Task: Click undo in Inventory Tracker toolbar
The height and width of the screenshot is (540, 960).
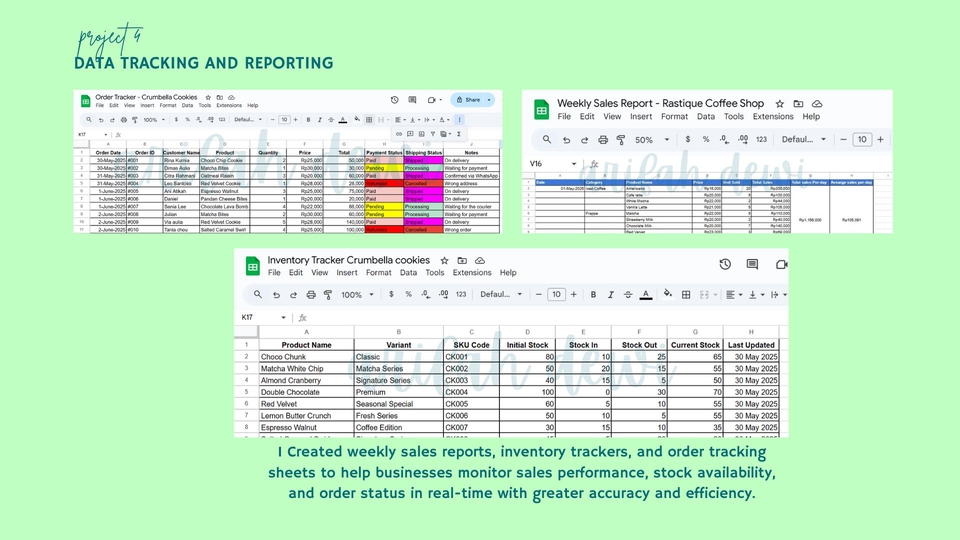Action: 276,294
